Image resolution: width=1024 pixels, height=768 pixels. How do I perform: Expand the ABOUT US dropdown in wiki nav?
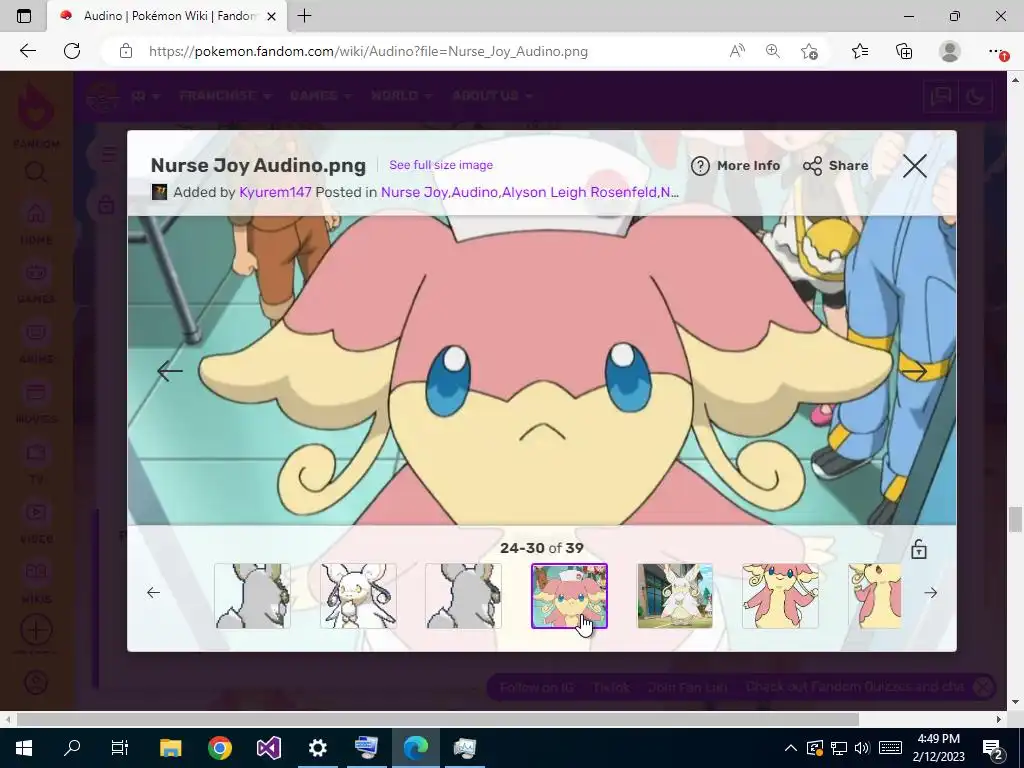(x=492, y=95)
